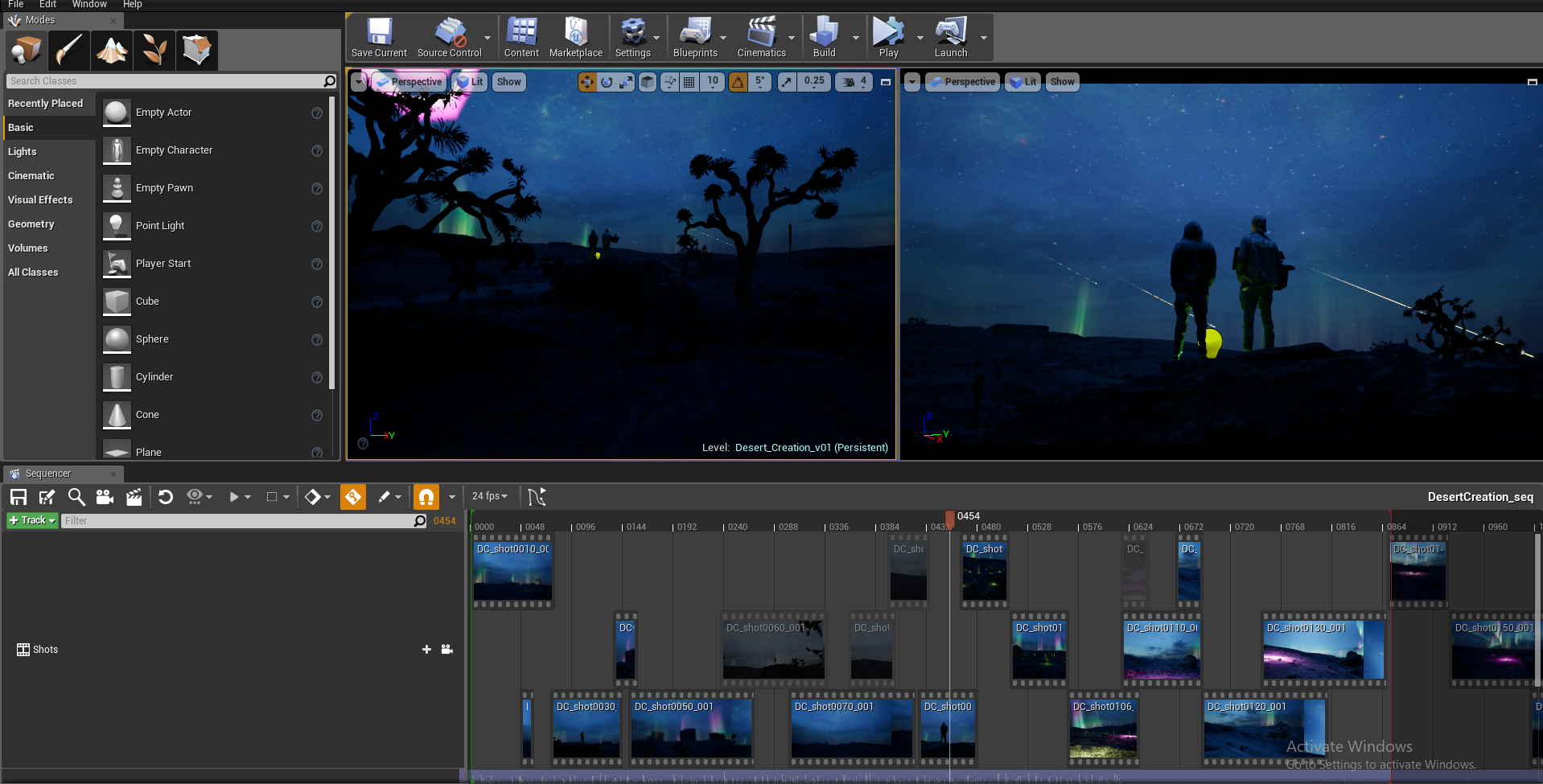Click the Sequencer create camera icon
This screenshot has width=1543, height=784.
pyautogui.click(x=105, y=497)
